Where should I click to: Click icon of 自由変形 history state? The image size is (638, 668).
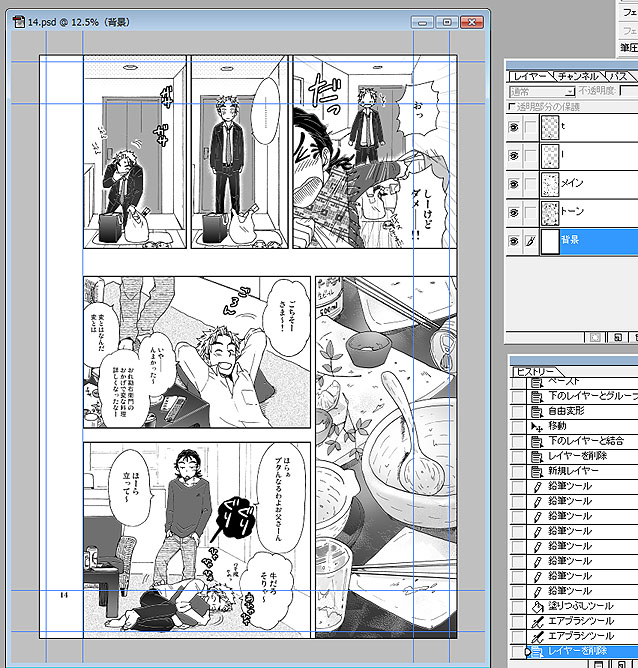pos(537,412)
